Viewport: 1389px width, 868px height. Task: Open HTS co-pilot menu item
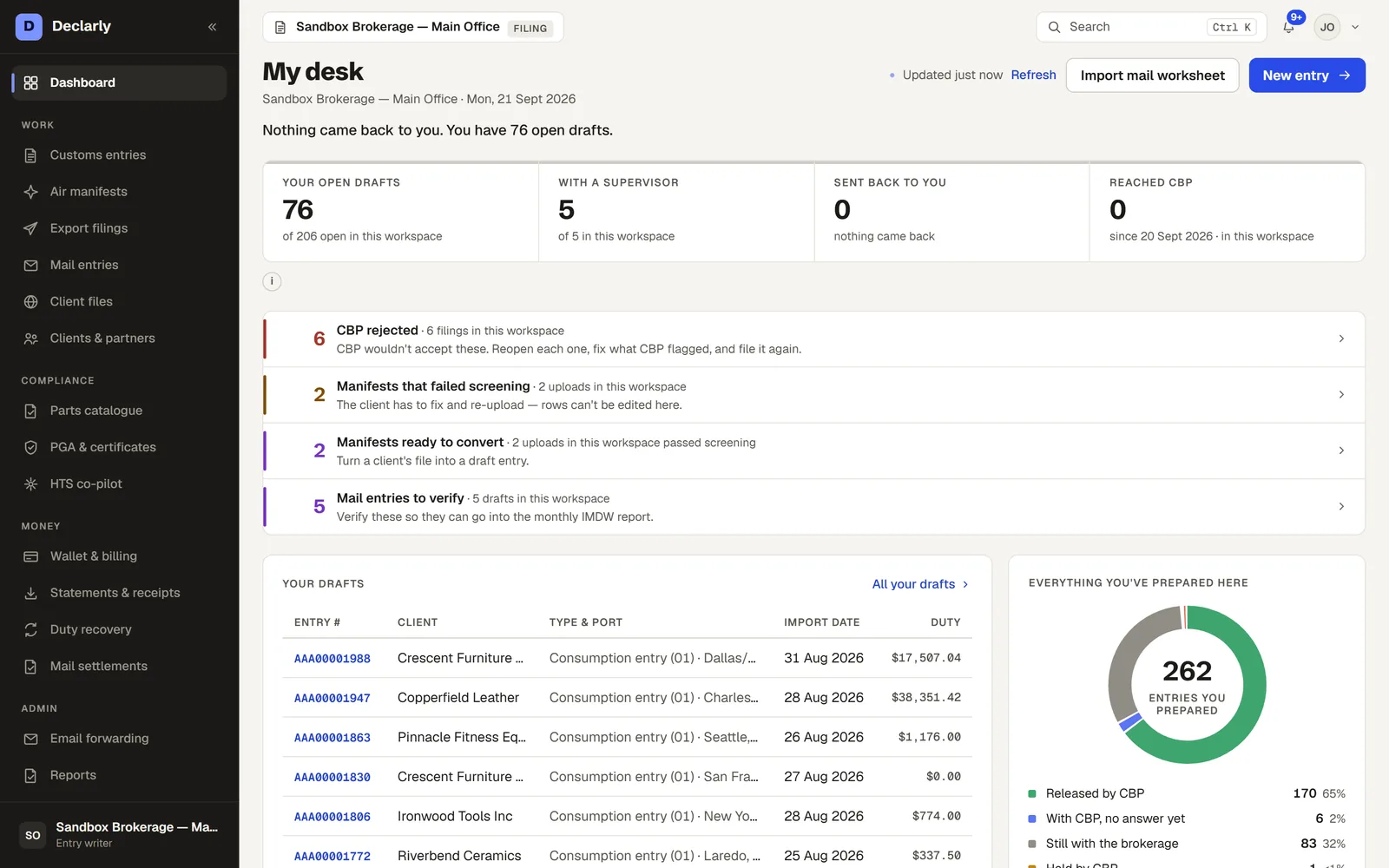pyautogui.click(x=120, y=483)
